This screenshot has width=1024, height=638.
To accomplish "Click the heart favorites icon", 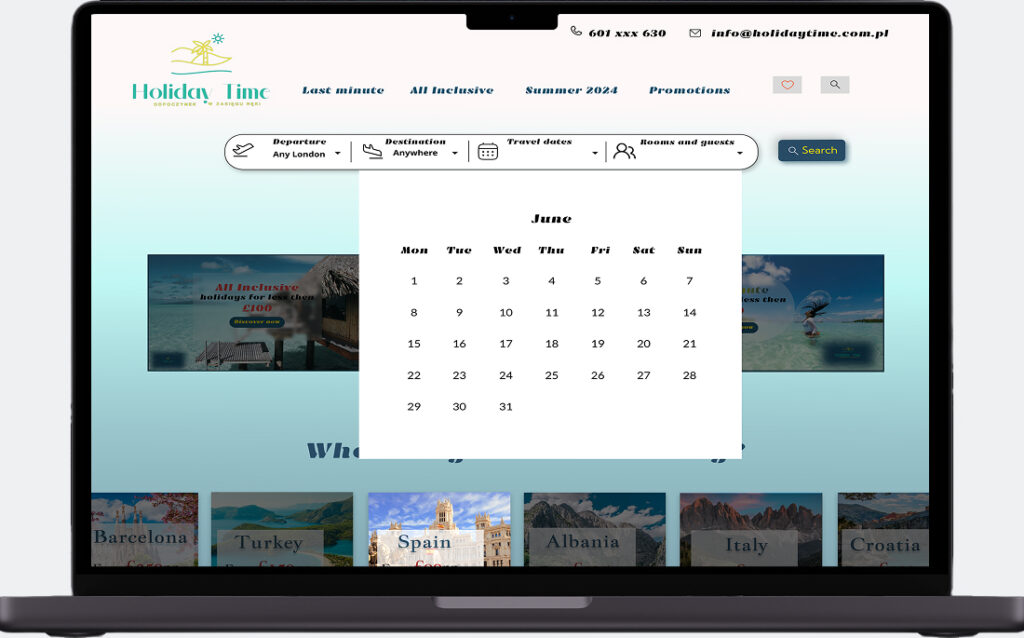I will (x=787, y=85).
